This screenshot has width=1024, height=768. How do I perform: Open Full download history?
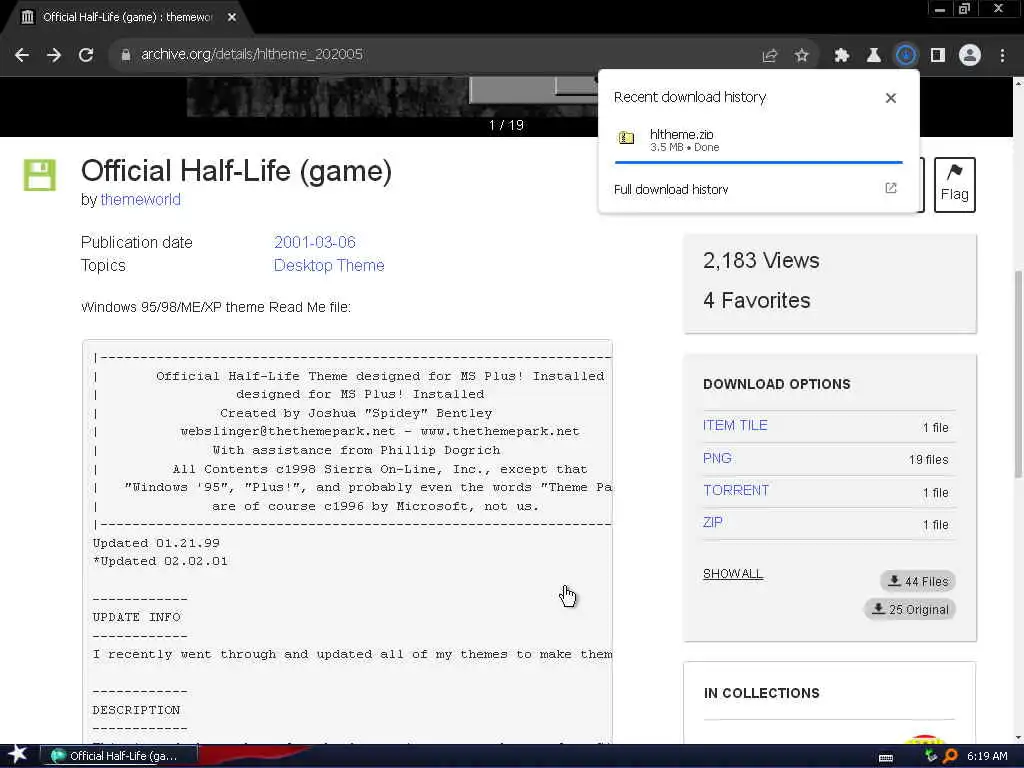click(x=671, y=189)
